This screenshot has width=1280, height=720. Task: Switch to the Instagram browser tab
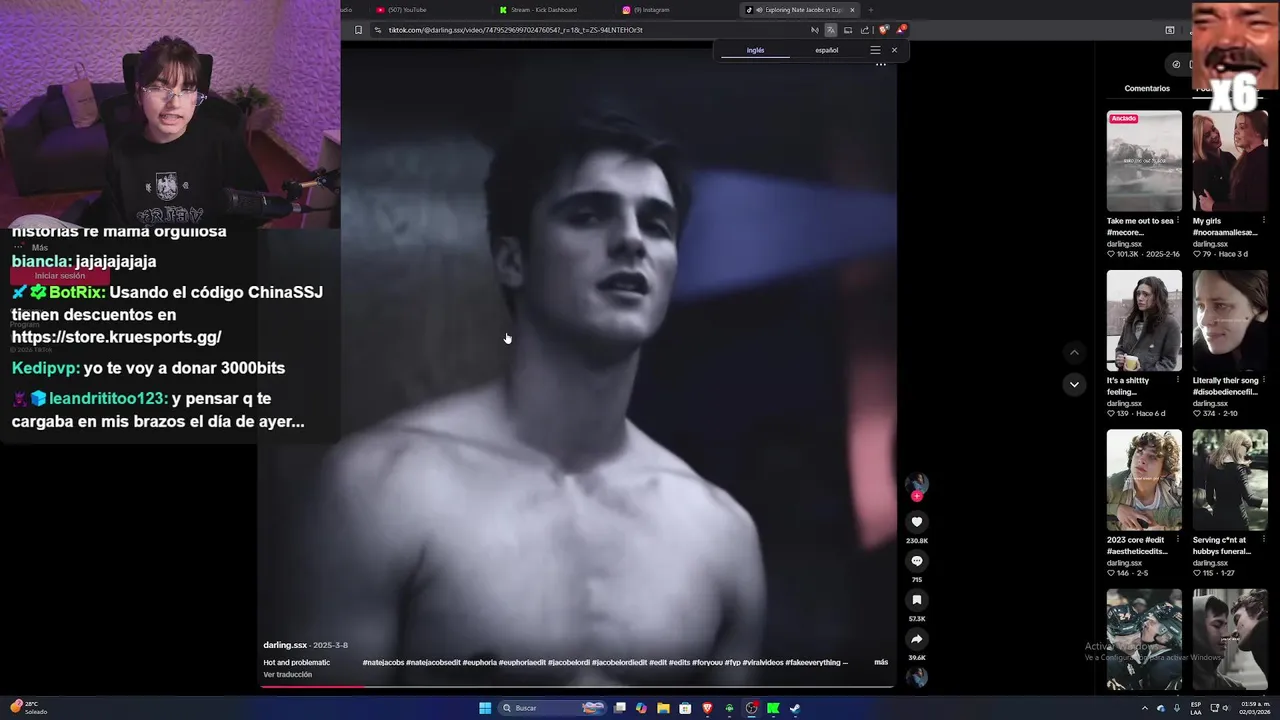[x=675, y=10]
